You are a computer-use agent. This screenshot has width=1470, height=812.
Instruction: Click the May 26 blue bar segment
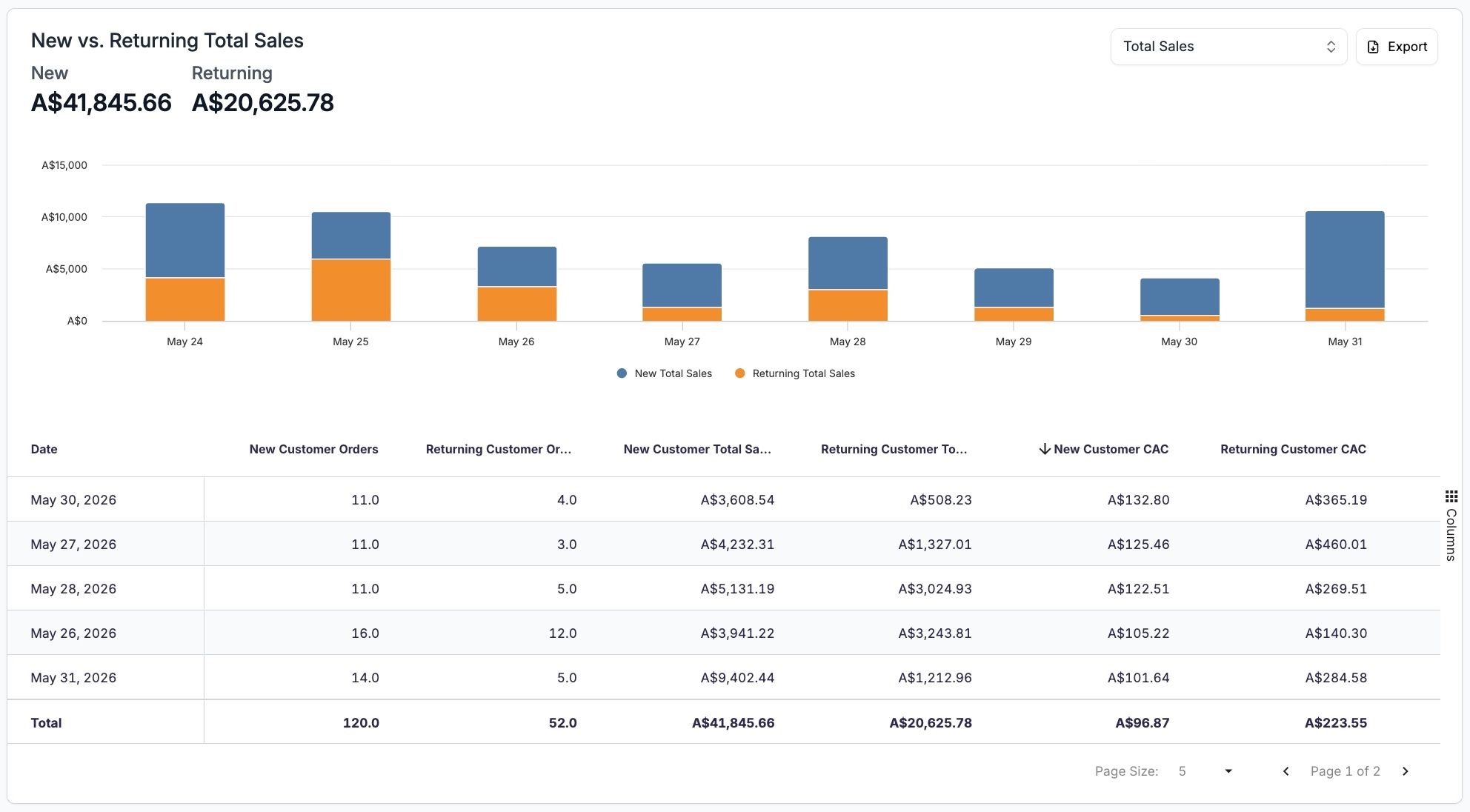pyautogui.click(x=517, y=267)
